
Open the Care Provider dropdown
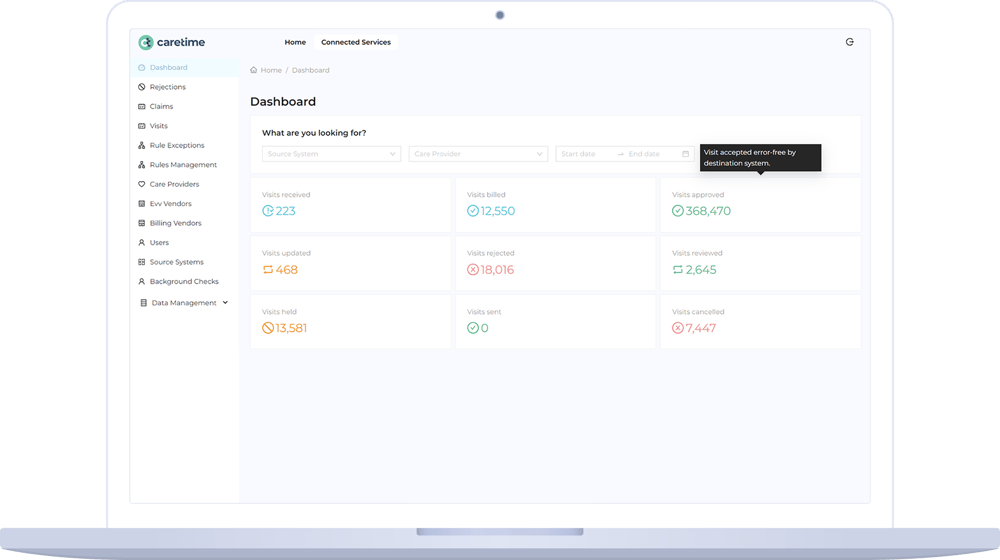[478, 154]
